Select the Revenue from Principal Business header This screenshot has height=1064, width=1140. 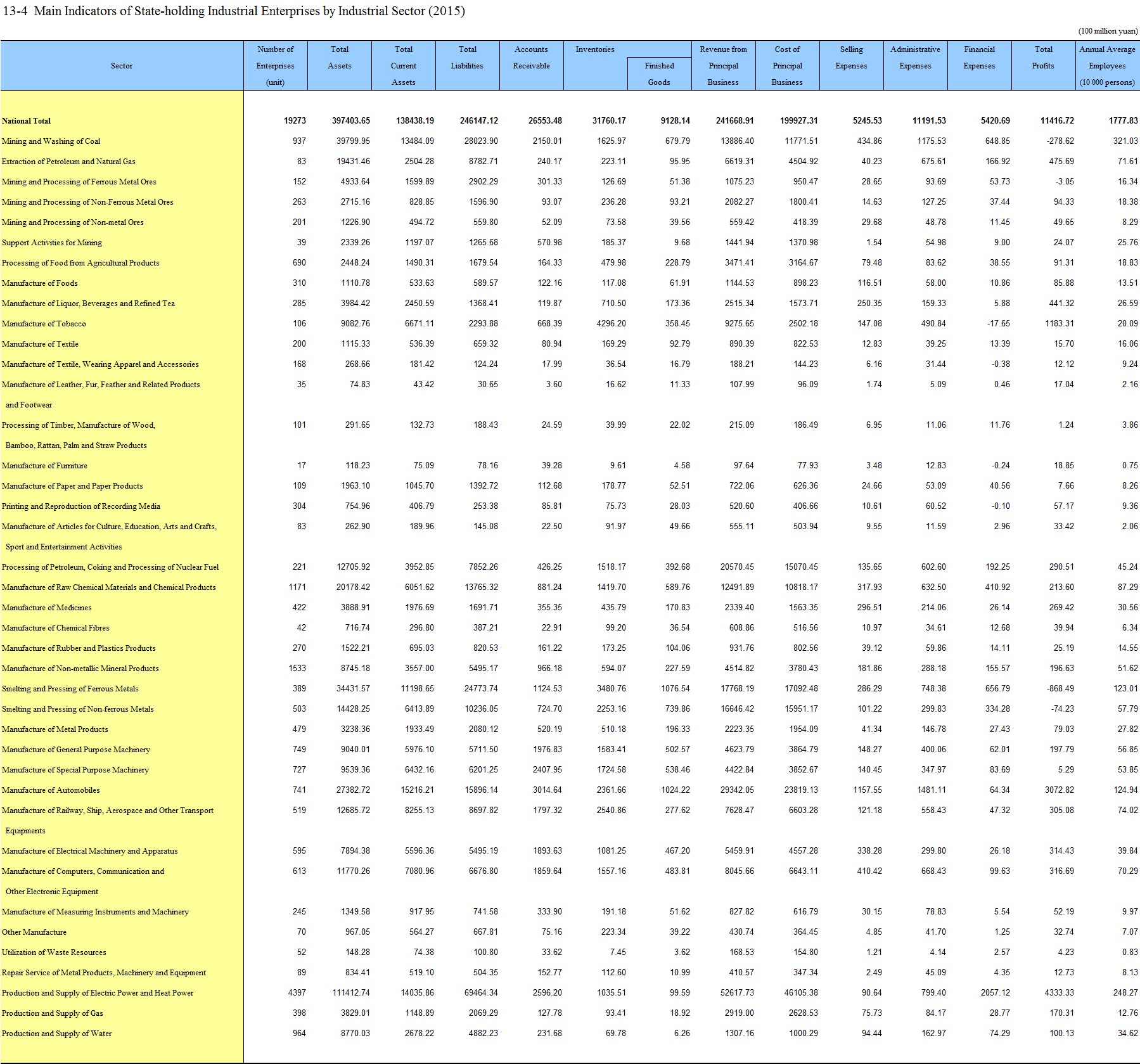coord(723,66)
